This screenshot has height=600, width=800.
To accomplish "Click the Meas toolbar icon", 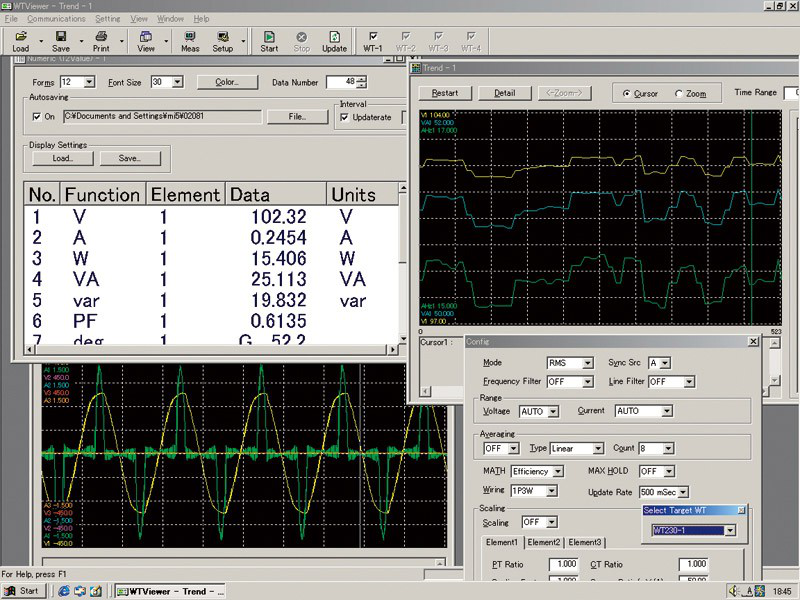I will (190, 41).
